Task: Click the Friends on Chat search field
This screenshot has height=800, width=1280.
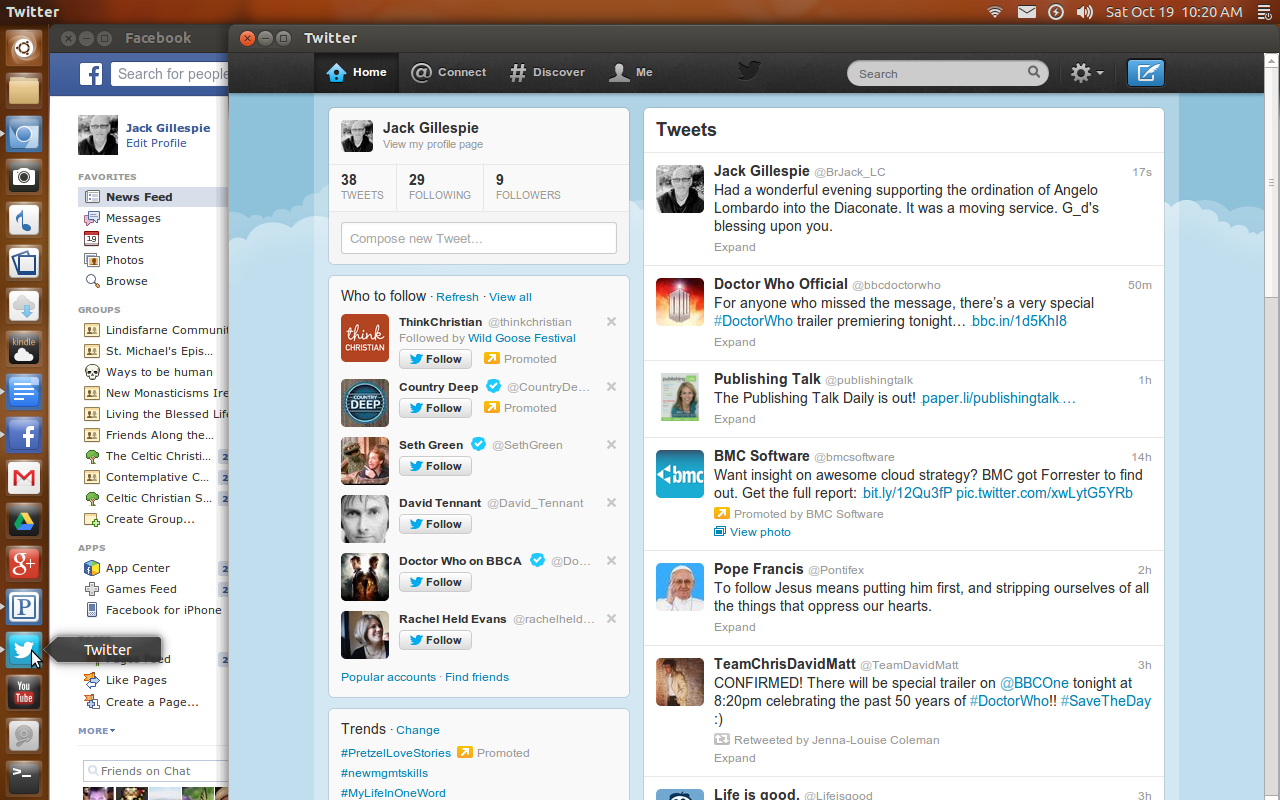Action: click(x=156, y=771)
